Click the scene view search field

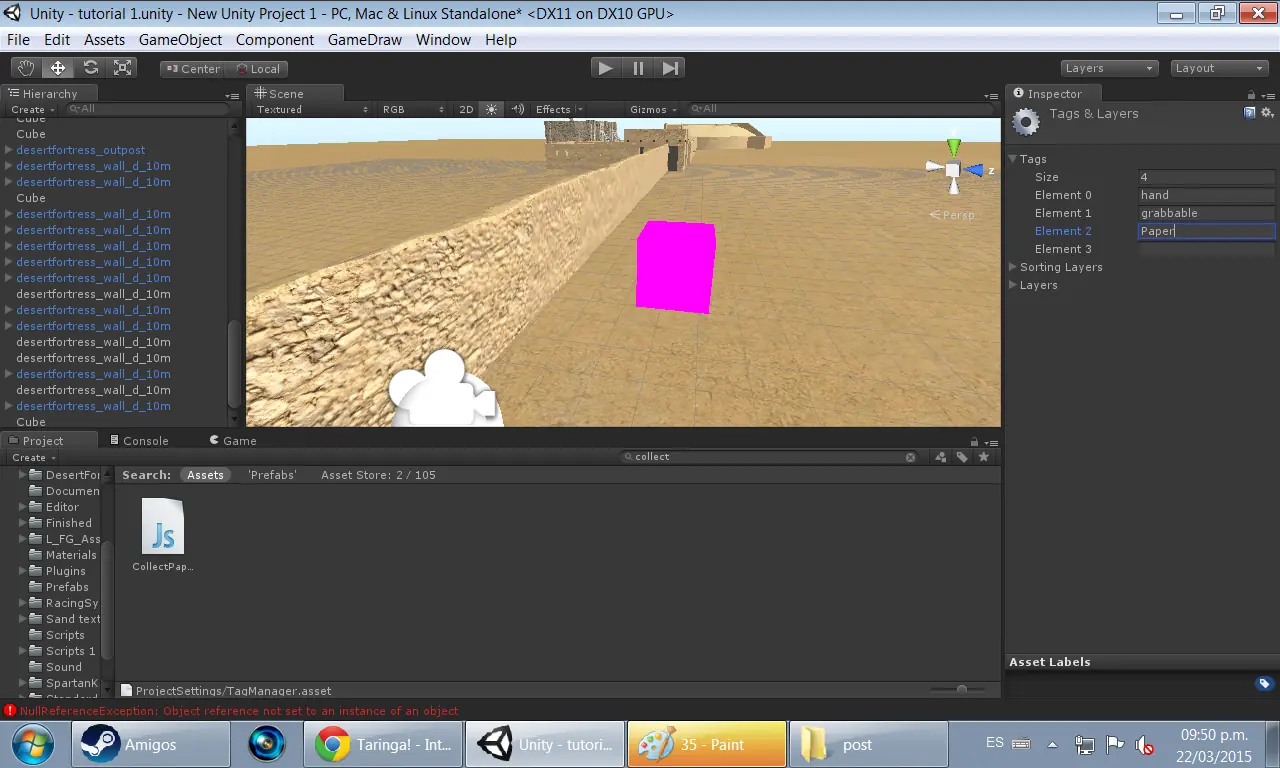(842, 109)
